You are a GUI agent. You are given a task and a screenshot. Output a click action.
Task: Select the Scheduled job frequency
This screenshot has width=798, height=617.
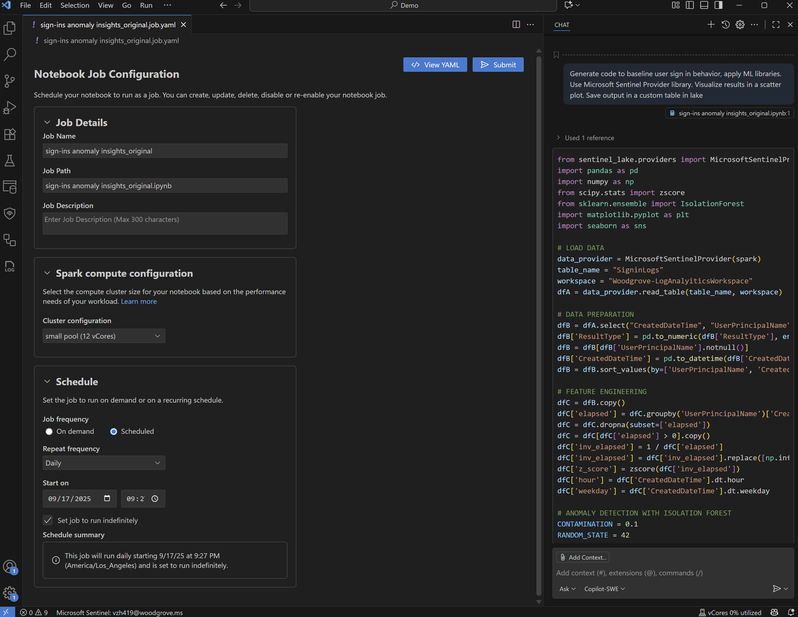click(x=113, y=431)
